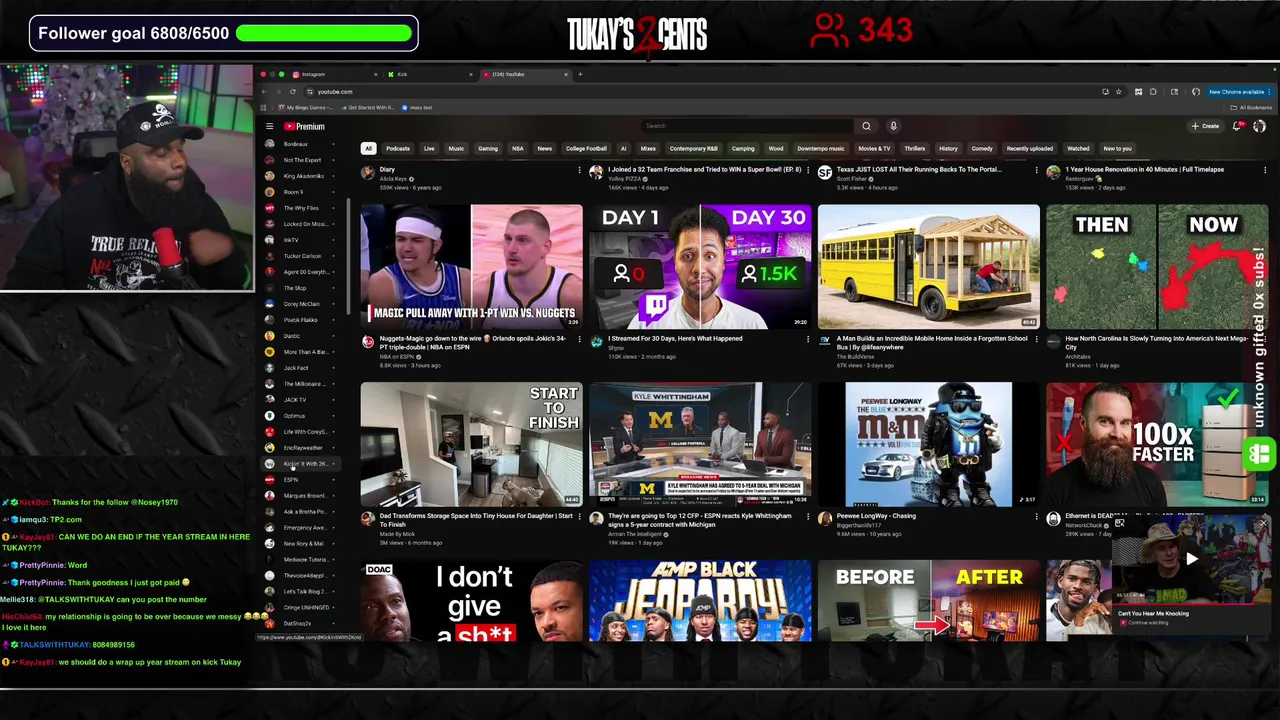Open the Peewee Longway M&M thumbnail
The width and height of the screenshot is (1280, 720).
coord(928,444)
